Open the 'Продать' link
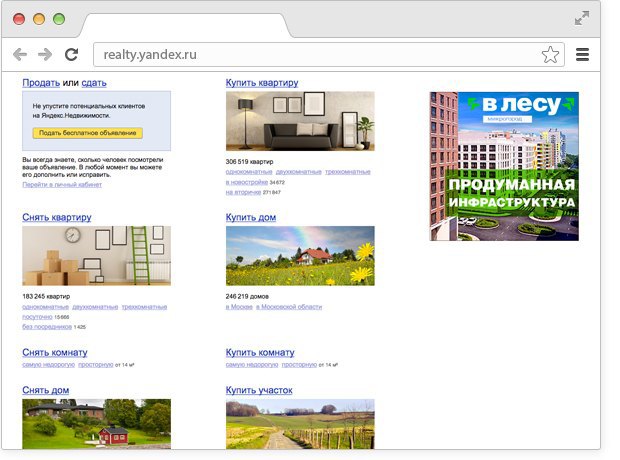The height and width of the screenshot is (460, 620). pos(41,82)
